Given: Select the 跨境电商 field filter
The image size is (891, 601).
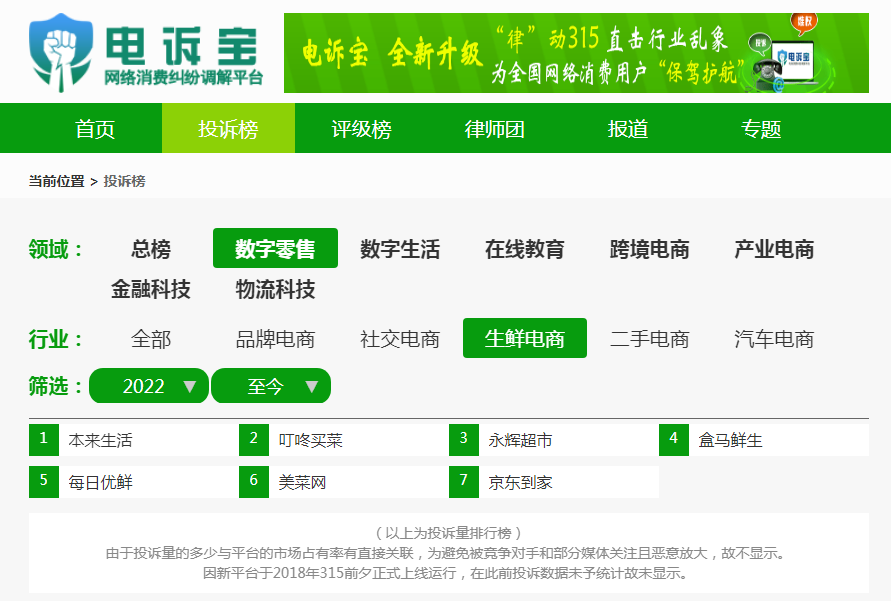Looking at the screenshot, I should (x=649, y=249).
